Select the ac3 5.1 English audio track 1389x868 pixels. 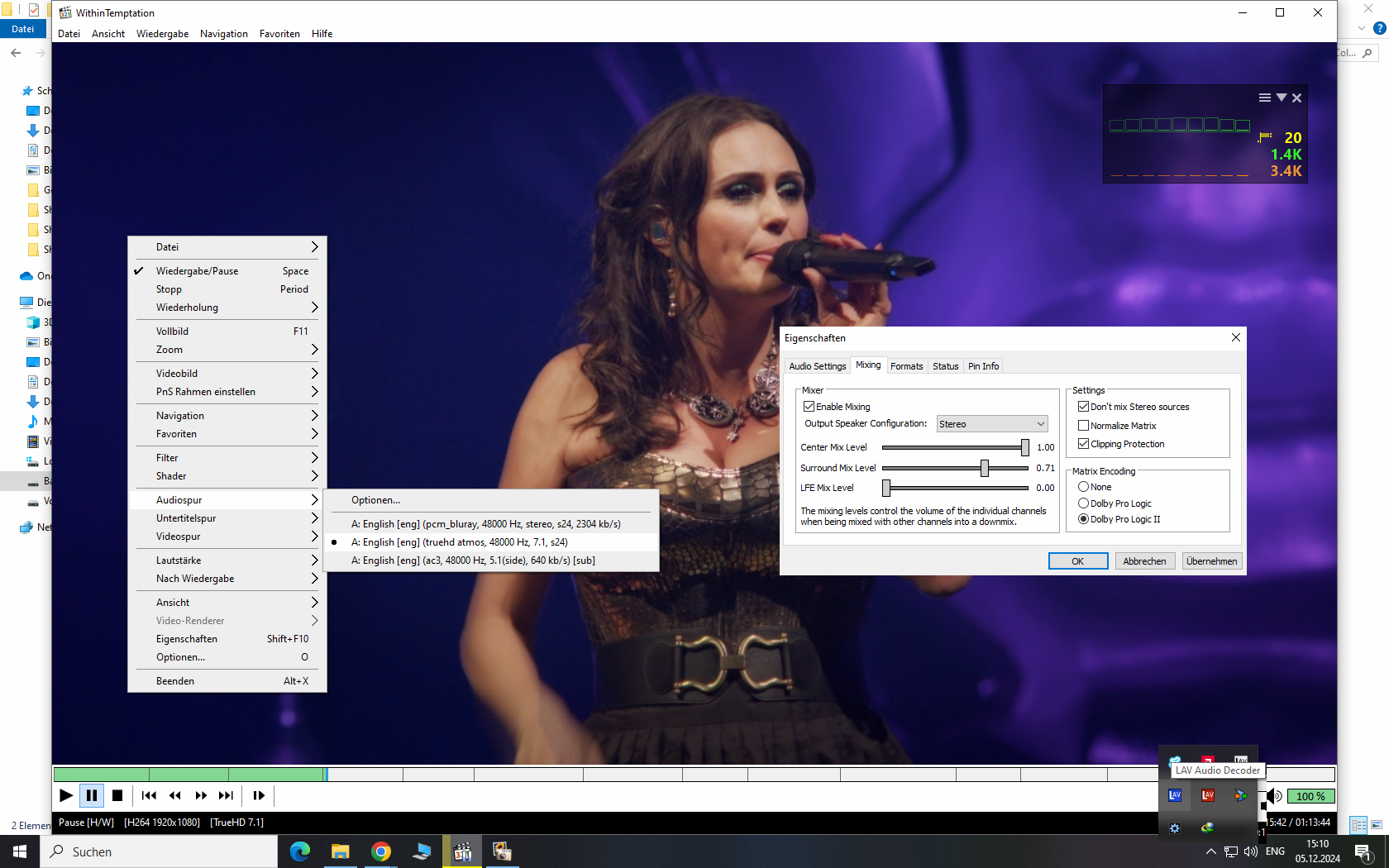pos(473,560)
